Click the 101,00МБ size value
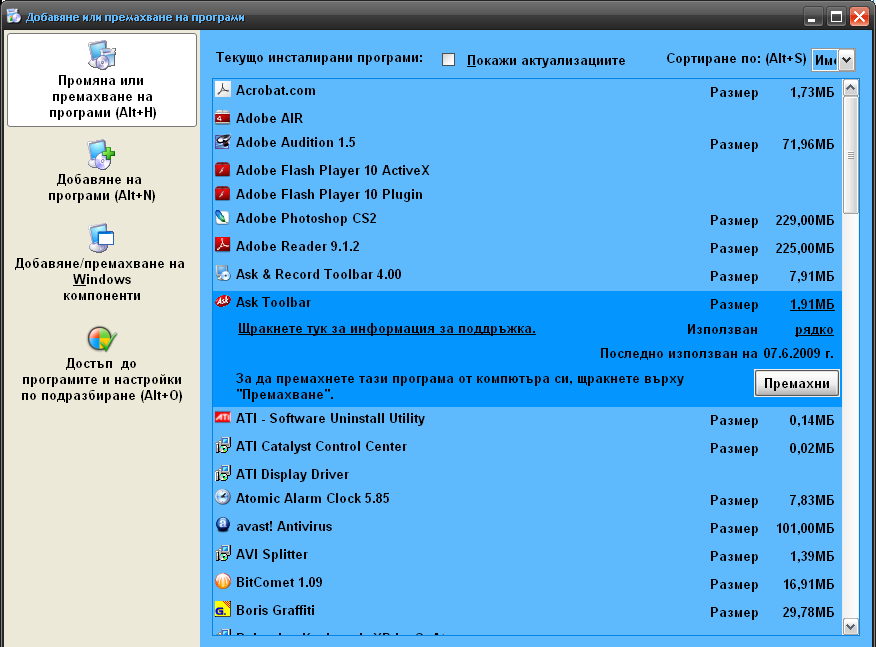 pyautogui.click(x=804, y=529)
